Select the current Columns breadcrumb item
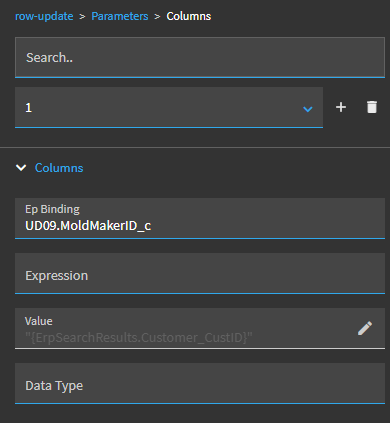Viewport: 390px width, 423px height. click(x=189, y=16)
